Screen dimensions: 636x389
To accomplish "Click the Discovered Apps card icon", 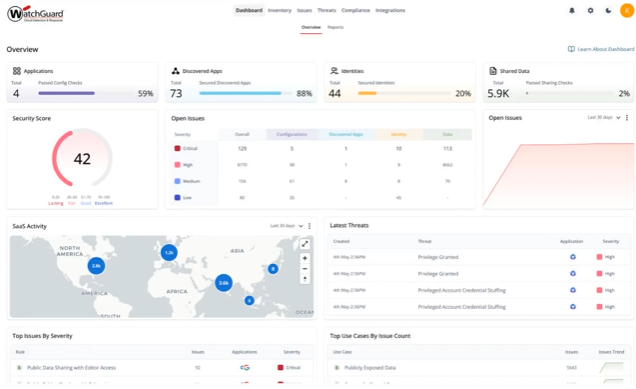I will tap(175, 71).
